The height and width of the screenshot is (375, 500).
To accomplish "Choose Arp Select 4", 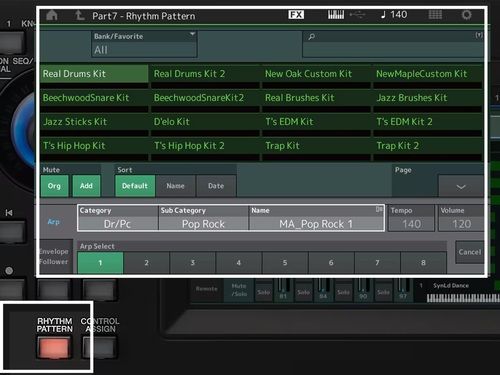I will pos(239,263).
